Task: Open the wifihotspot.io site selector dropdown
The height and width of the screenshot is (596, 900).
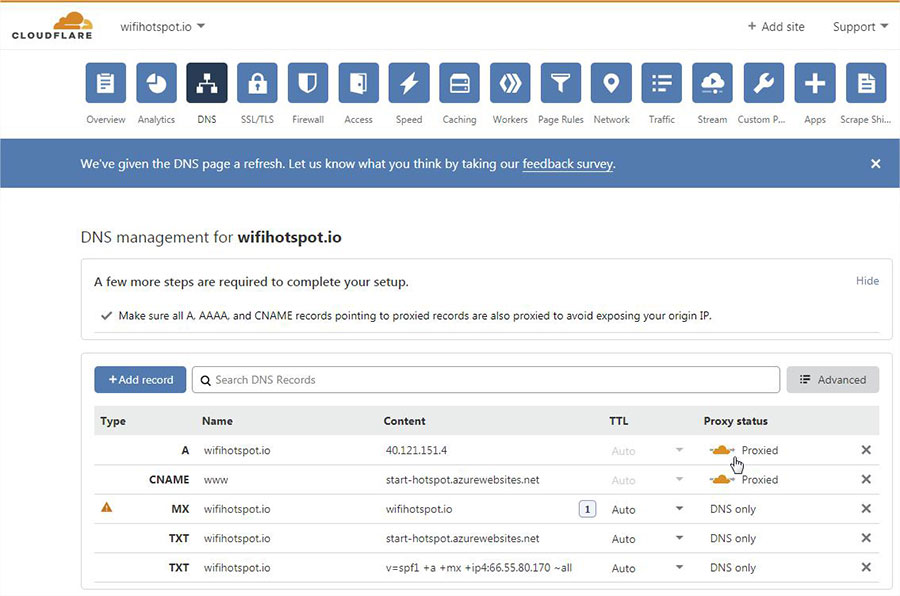Action: [x=162, y=26]
